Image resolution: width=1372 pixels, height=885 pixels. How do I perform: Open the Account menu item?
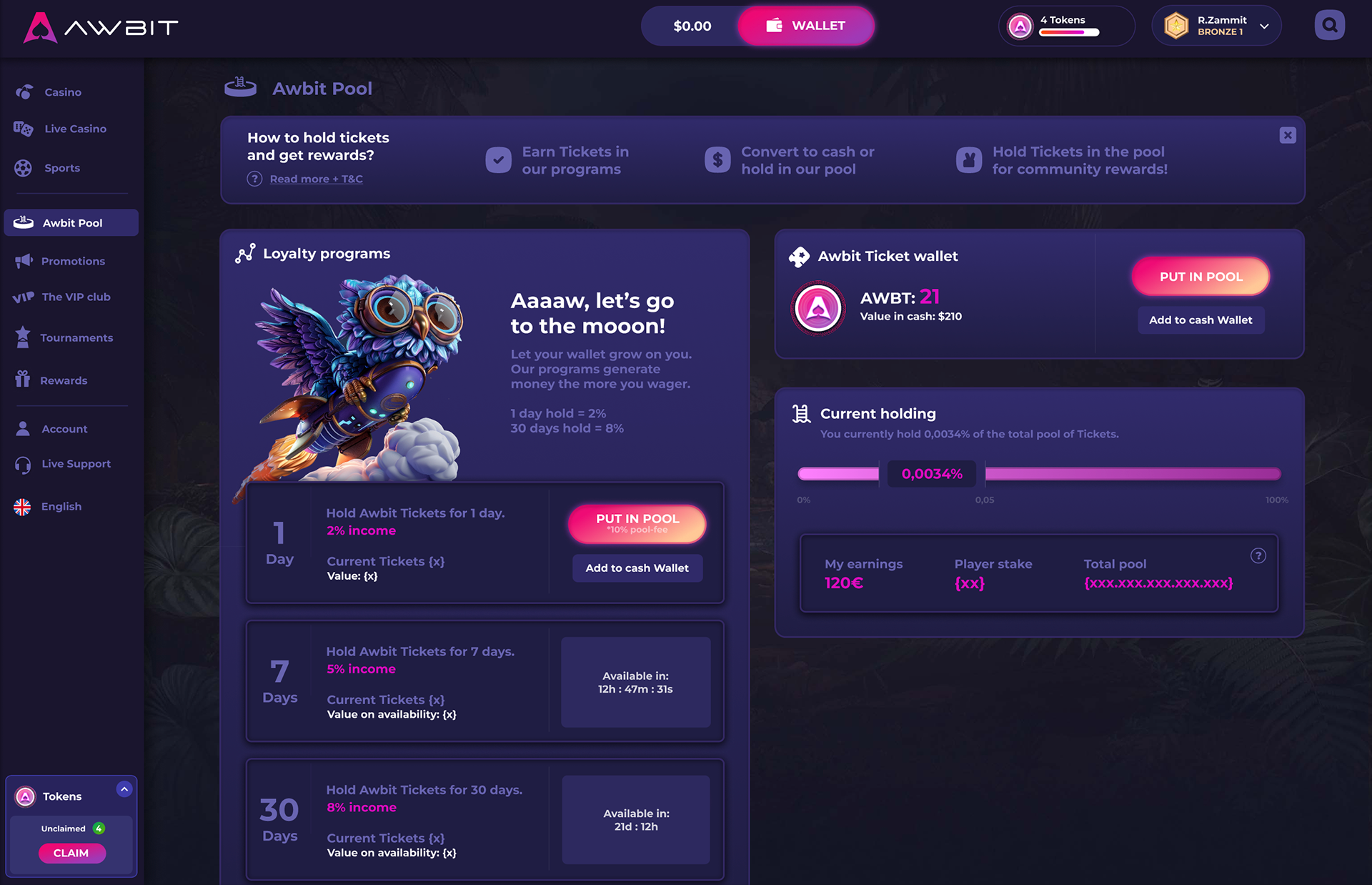(51, 429)
